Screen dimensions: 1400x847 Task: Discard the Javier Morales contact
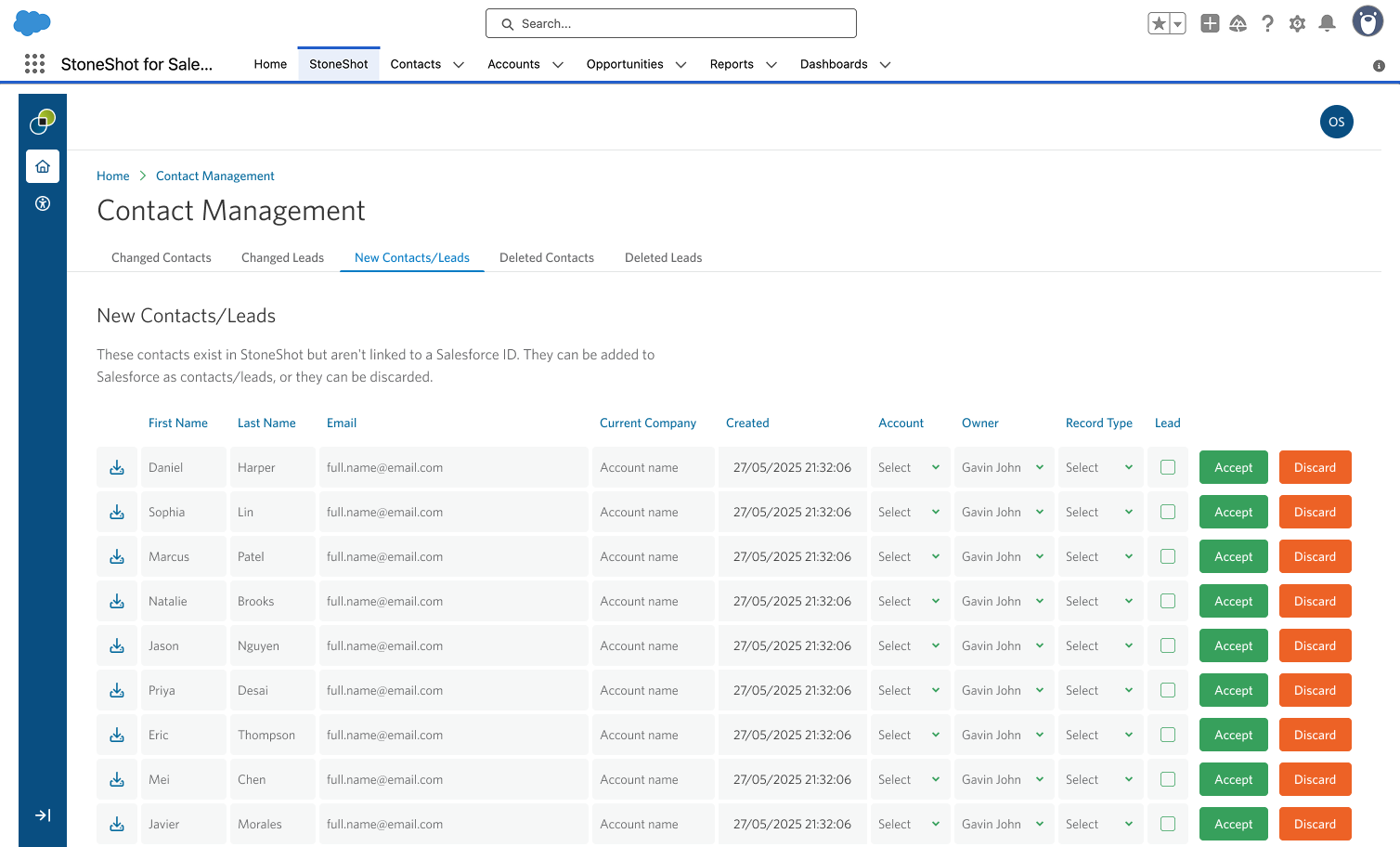[x=1316, y=824]
